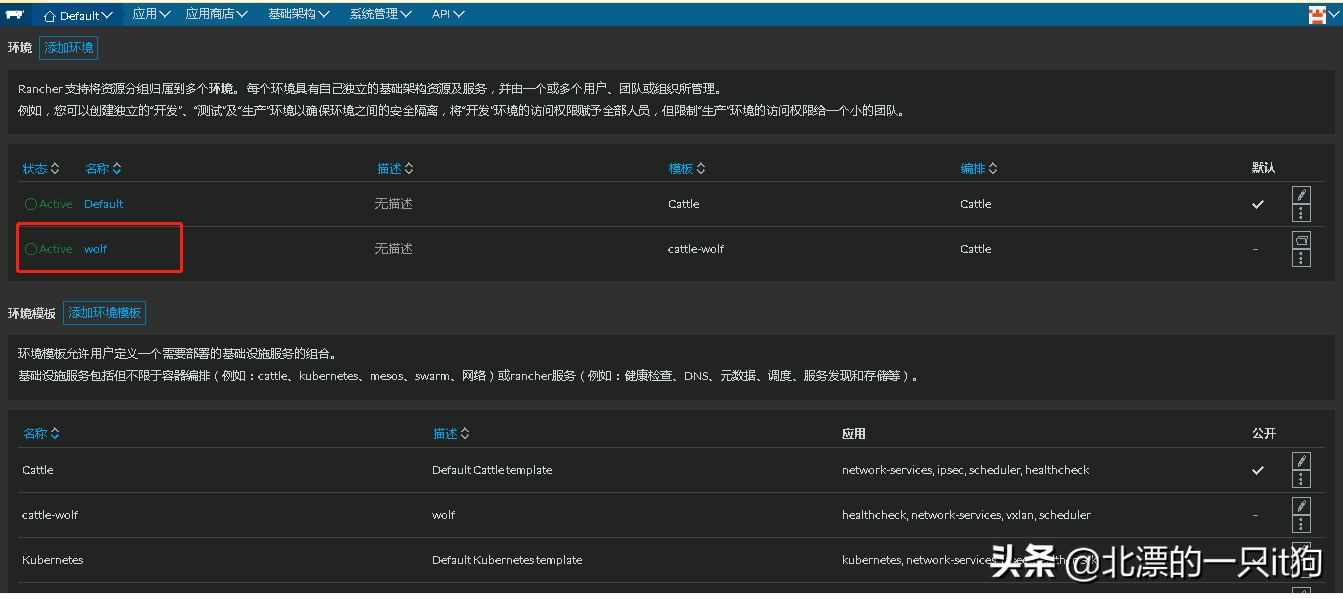This screenshot has height=599, width=1343.
Task: Expand the 应用商店 dropdown menu
Action: [x=216, y=14]
